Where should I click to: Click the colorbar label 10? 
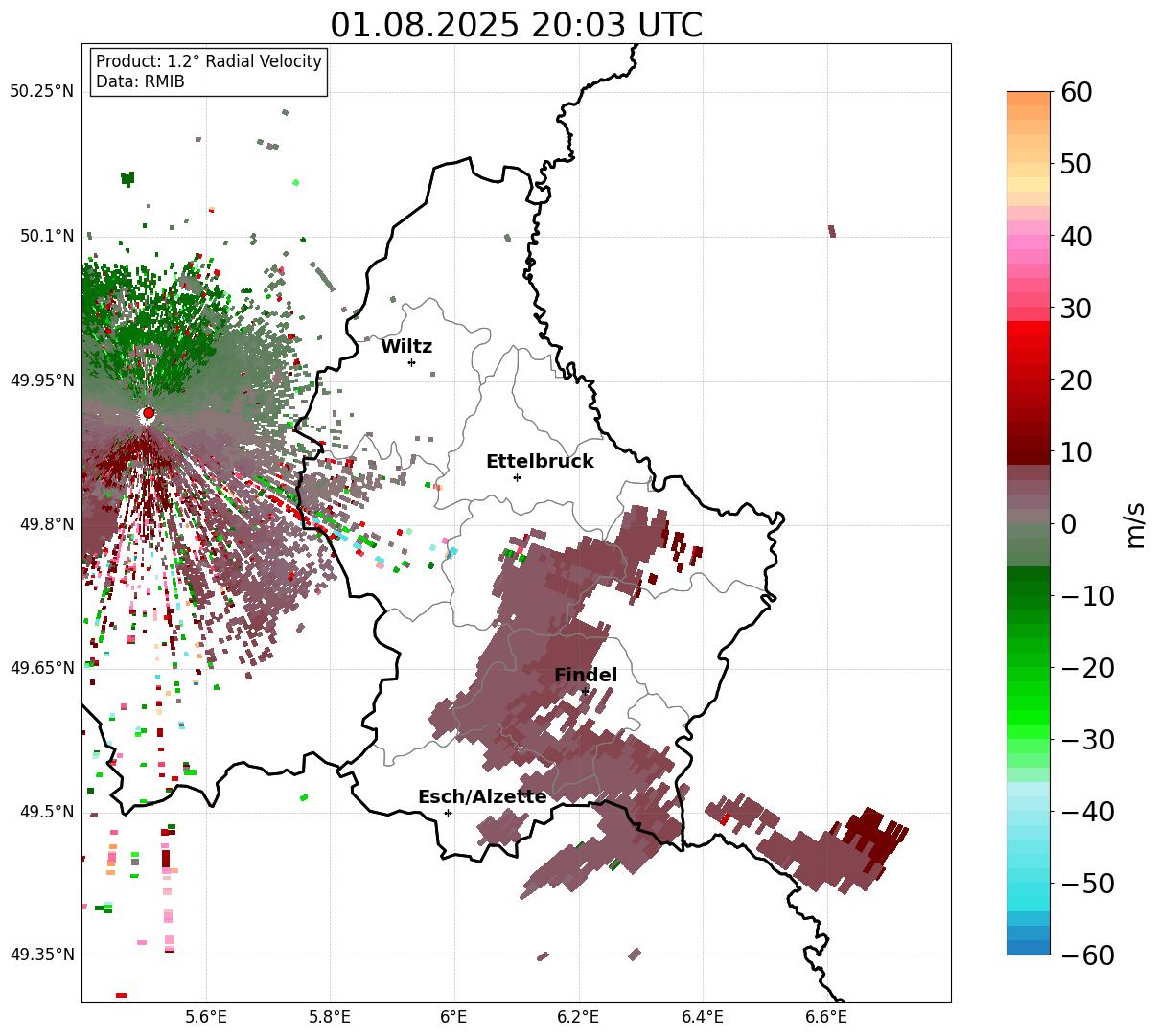pyautogui.click(x=1075, y=451)
